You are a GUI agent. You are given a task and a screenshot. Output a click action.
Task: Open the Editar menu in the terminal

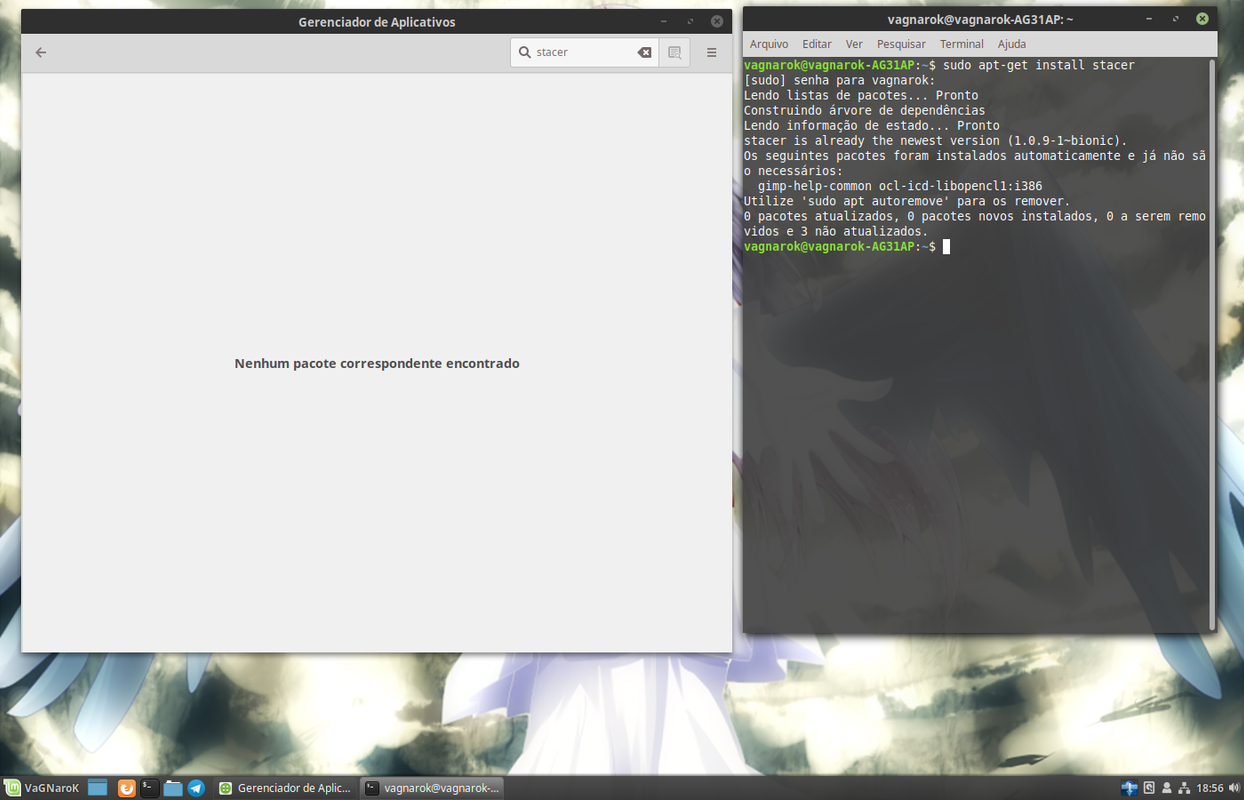point(817,44)
